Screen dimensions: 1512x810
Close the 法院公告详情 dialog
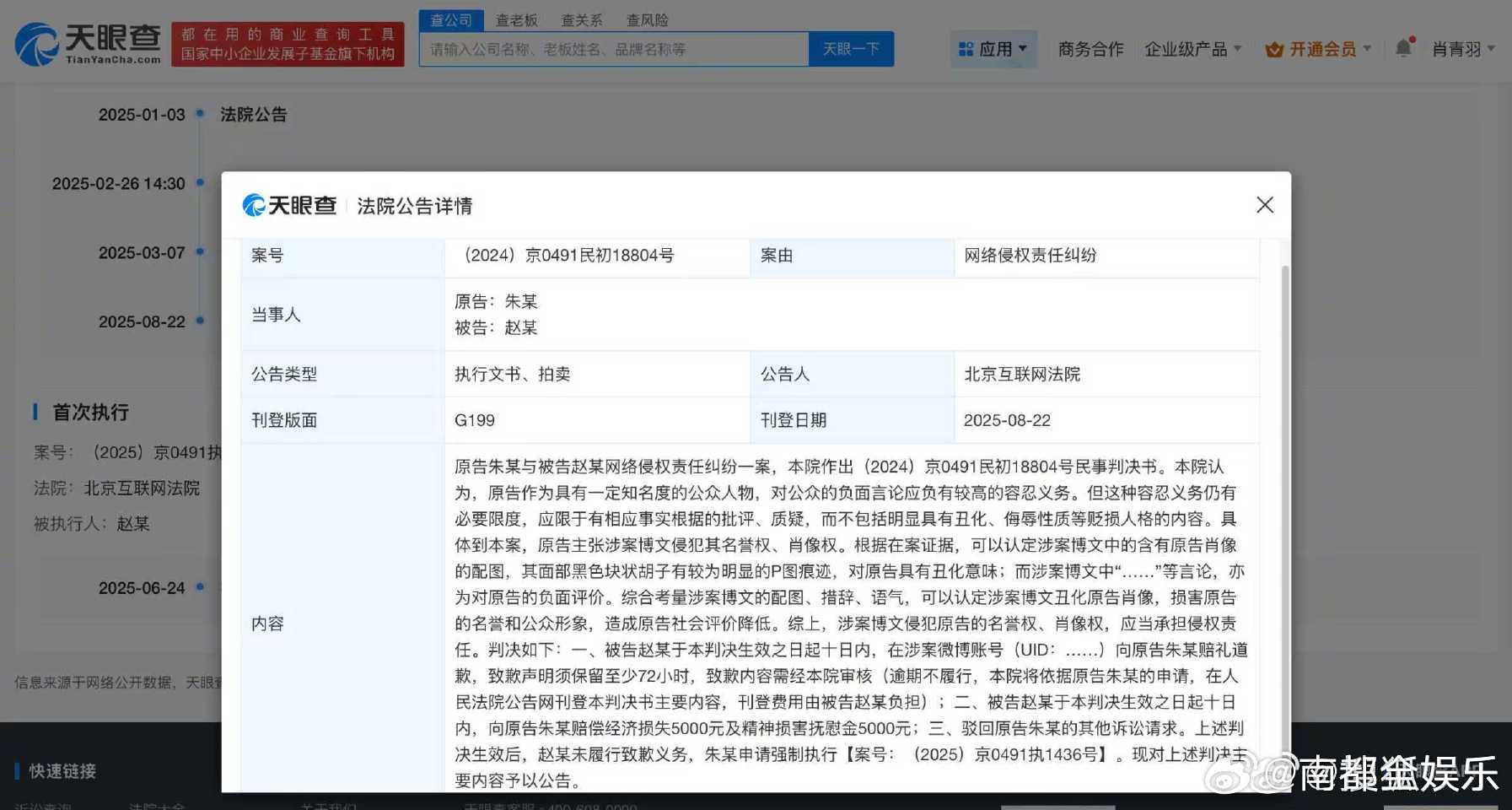coord(1264,205)
